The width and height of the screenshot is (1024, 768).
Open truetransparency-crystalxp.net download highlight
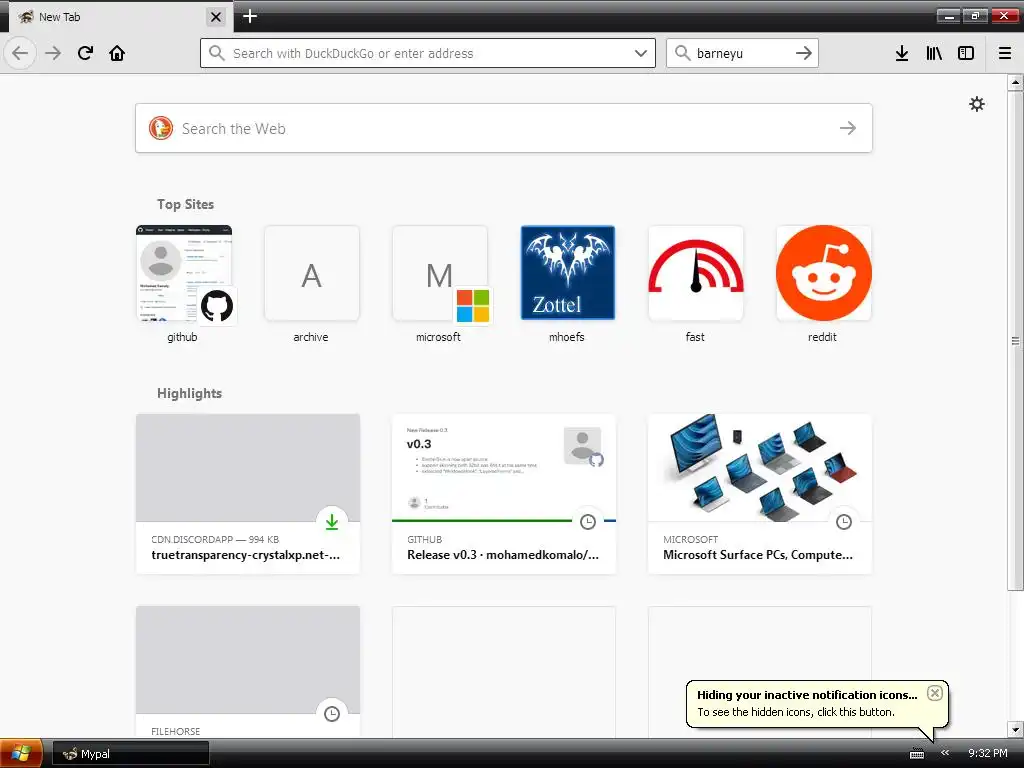248,494
